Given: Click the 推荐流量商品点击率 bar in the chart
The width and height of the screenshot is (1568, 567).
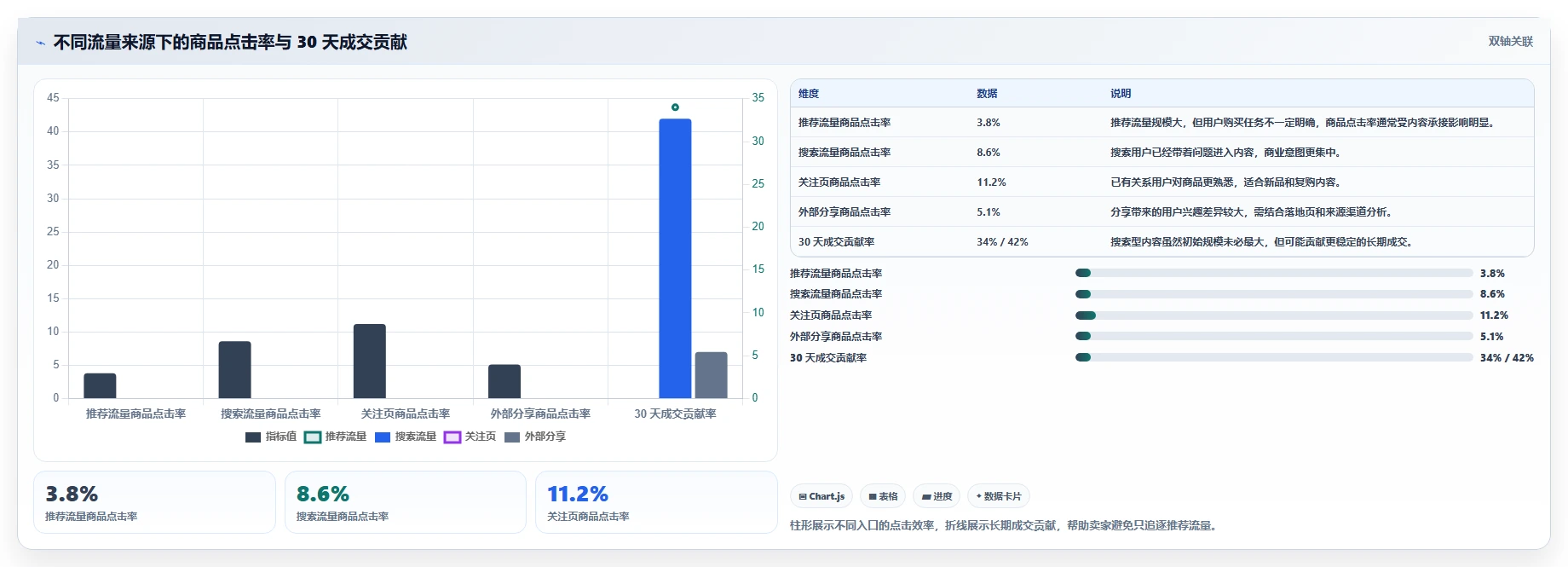Looking at the screenshot, I should (100, 385).
